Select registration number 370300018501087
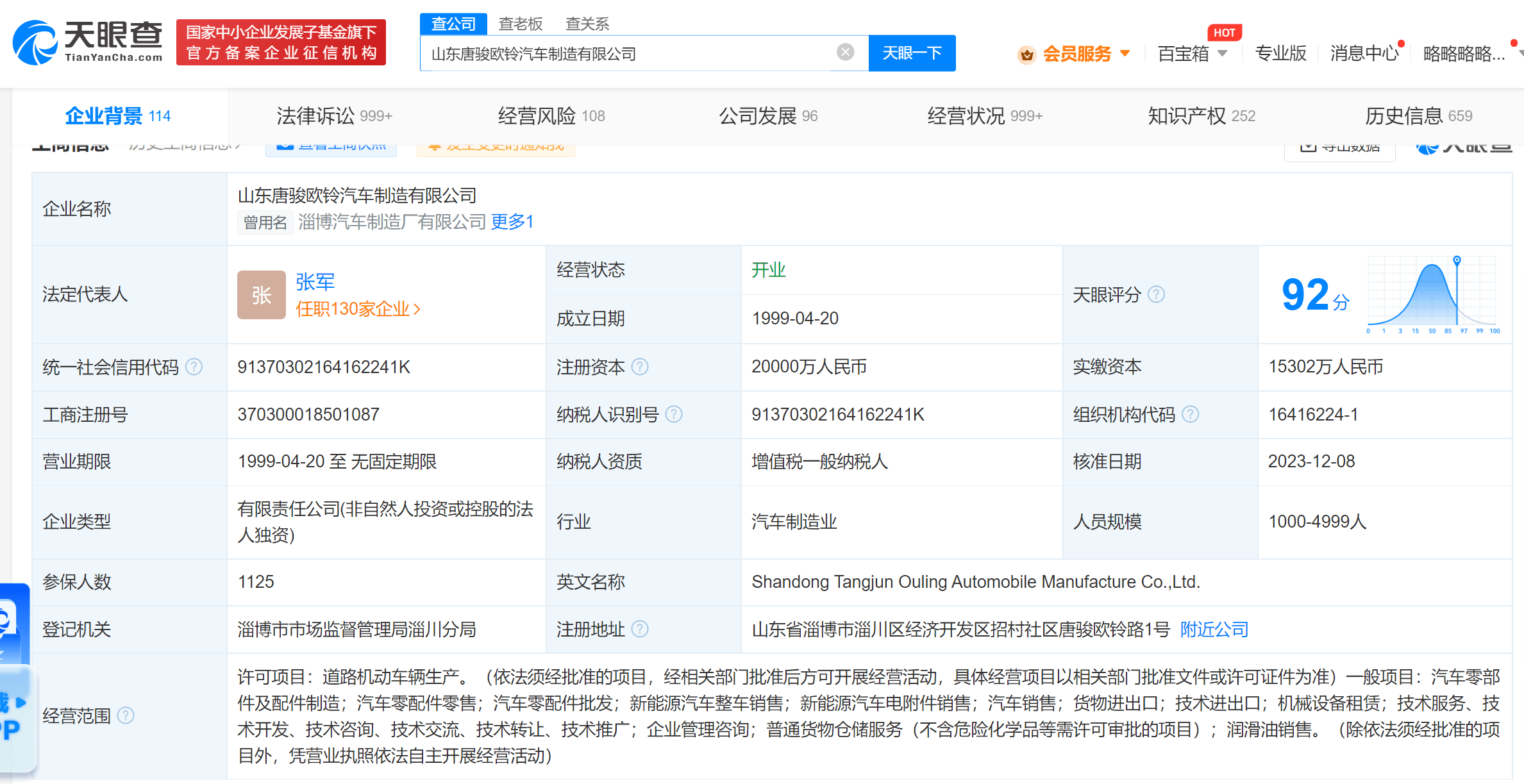The width and height of the screenshot is (1524, 784). 308,414
